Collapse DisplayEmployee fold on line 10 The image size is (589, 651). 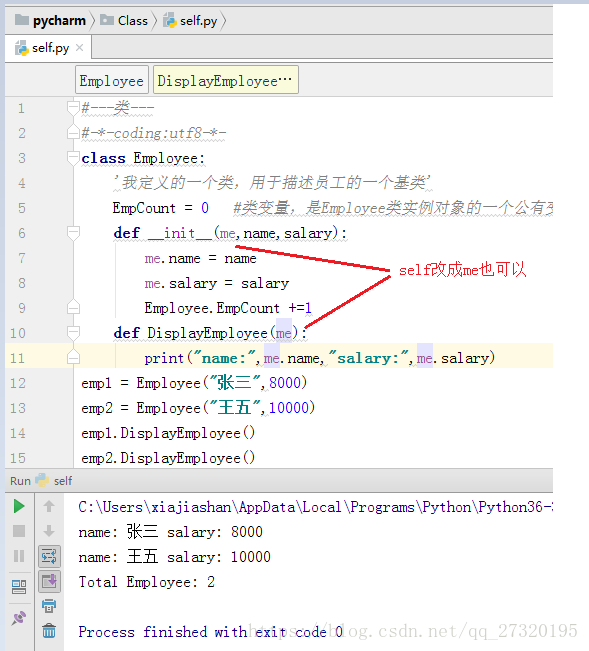pos(73,333)
